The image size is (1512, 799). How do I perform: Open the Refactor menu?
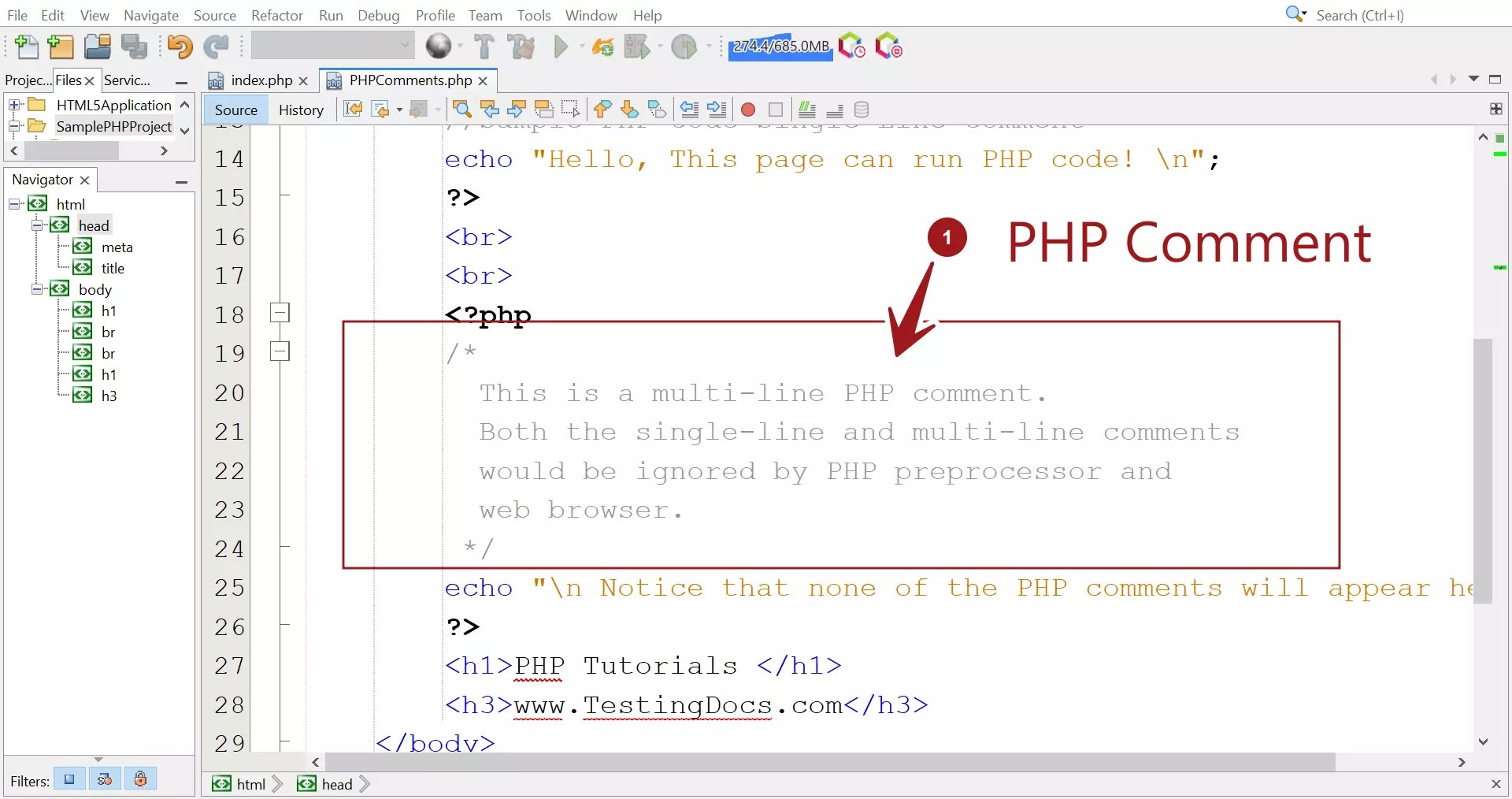click(276, 15)
